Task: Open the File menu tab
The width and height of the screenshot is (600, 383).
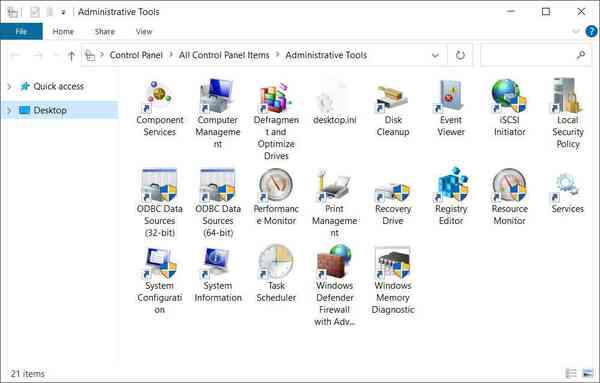Action: pyautogui.click(x=21, y=31)
